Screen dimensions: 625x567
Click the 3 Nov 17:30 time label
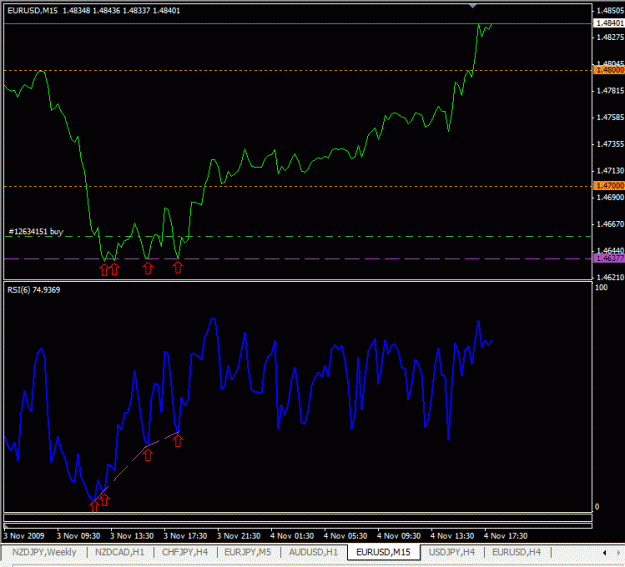click(185, 536)
